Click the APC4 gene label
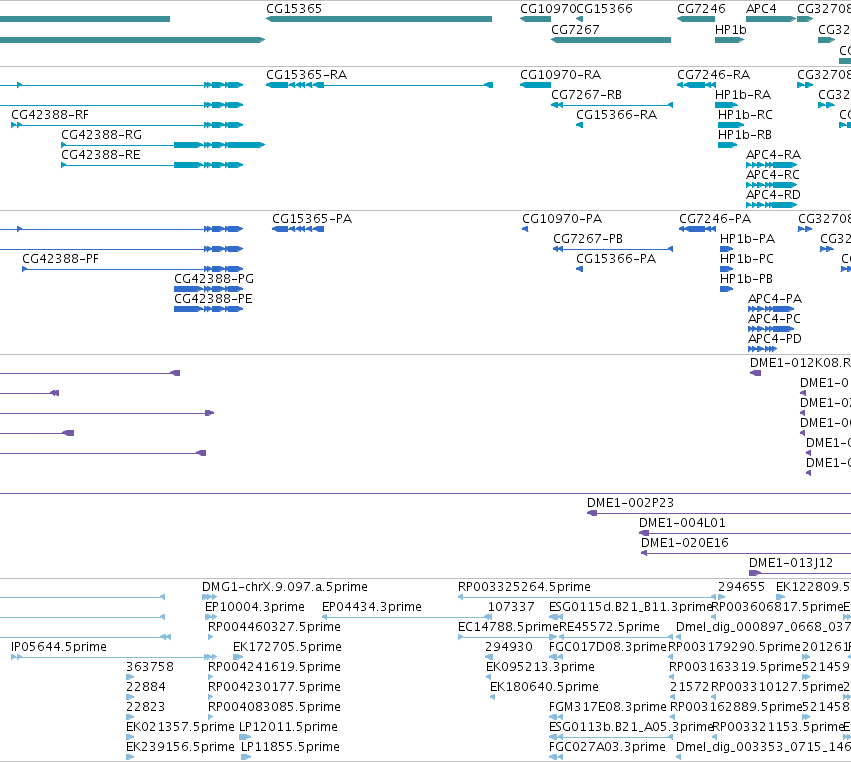This screenshot has width=851, height=762. (x=761, y=9)
